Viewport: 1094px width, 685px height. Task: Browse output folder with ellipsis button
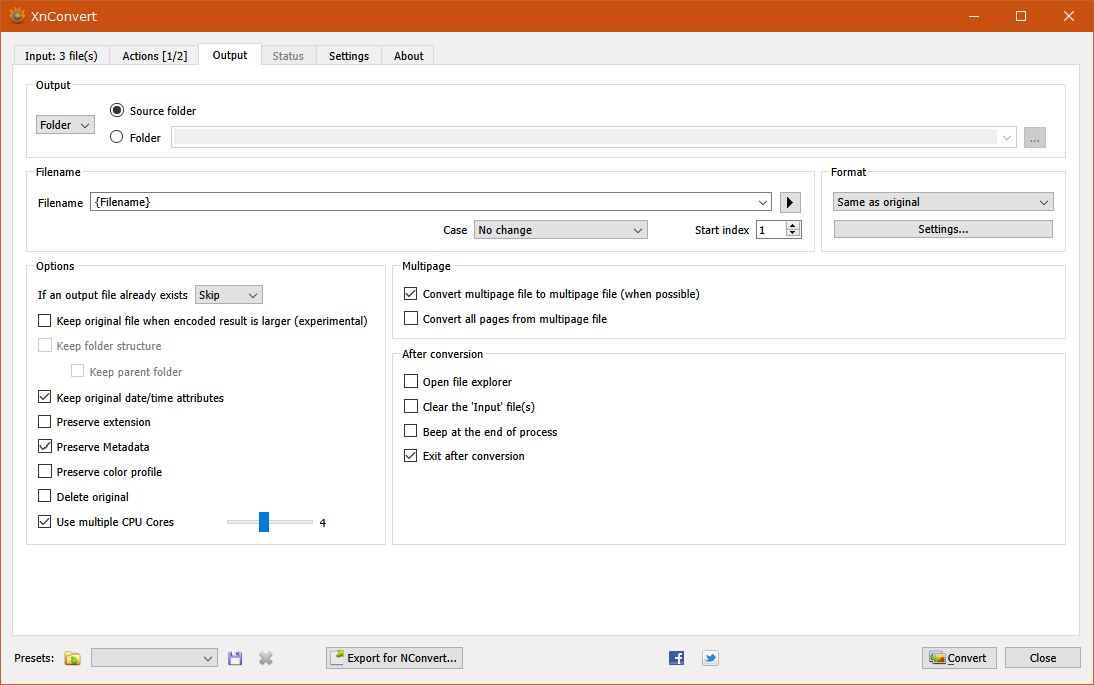[1035, 138]
